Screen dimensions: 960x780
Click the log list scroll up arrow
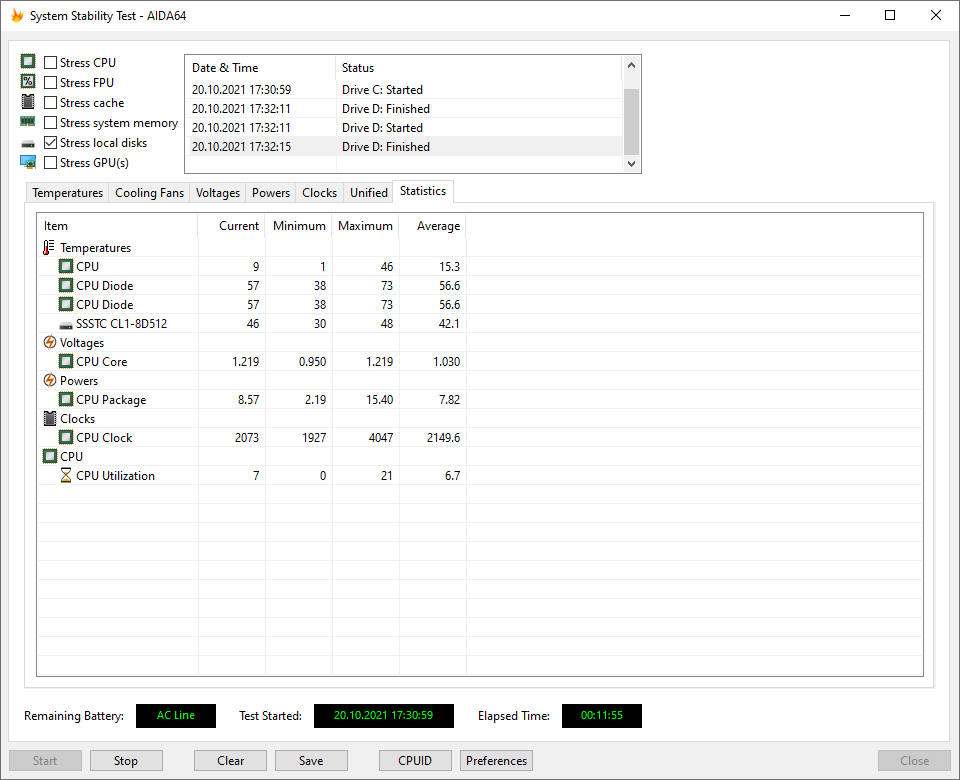[x=631, y=65]
